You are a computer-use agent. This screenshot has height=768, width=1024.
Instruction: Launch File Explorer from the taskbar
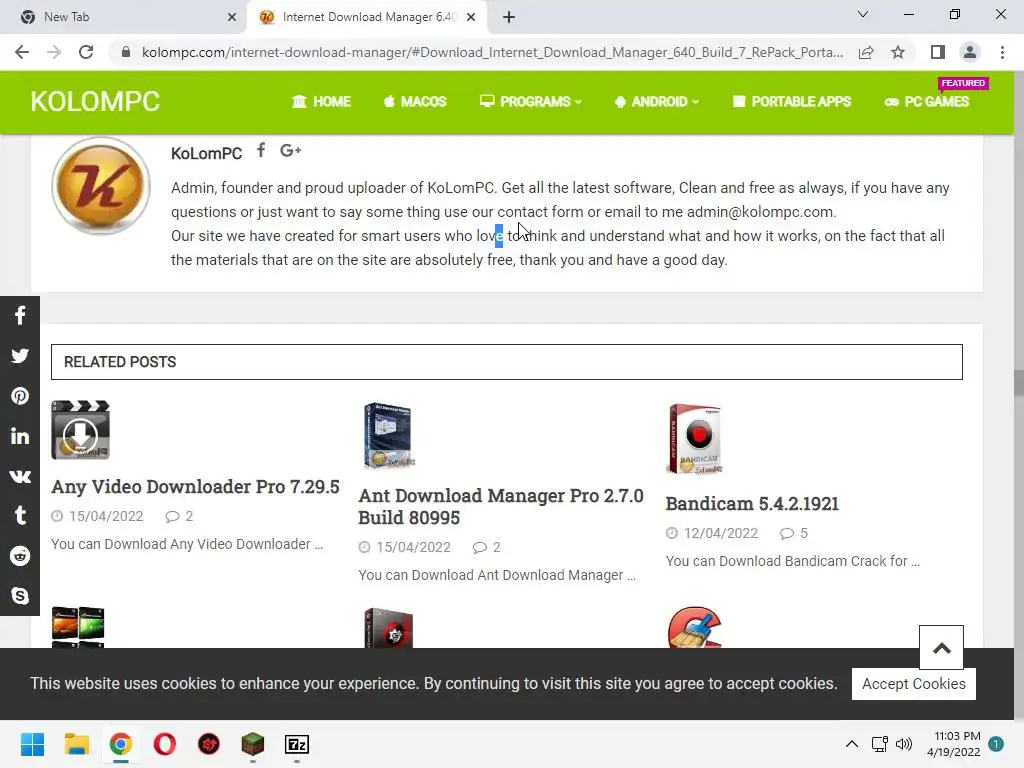(x=76, y=744)
